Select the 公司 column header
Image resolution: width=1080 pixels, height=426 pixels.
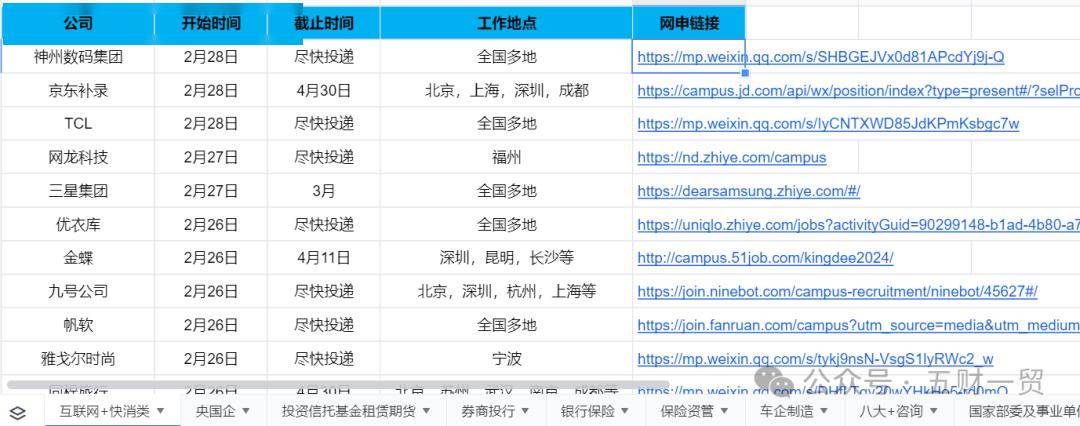(x=78, y=23)
